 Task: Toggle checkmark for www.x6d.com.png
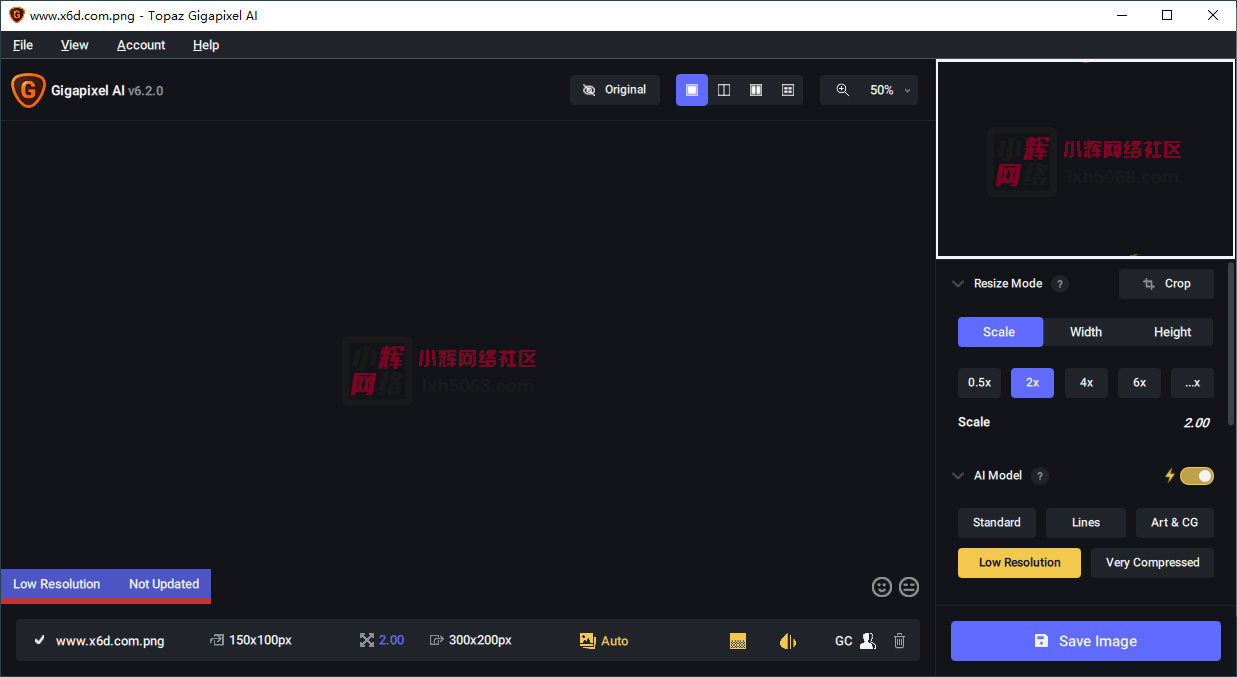pos(40,641)
